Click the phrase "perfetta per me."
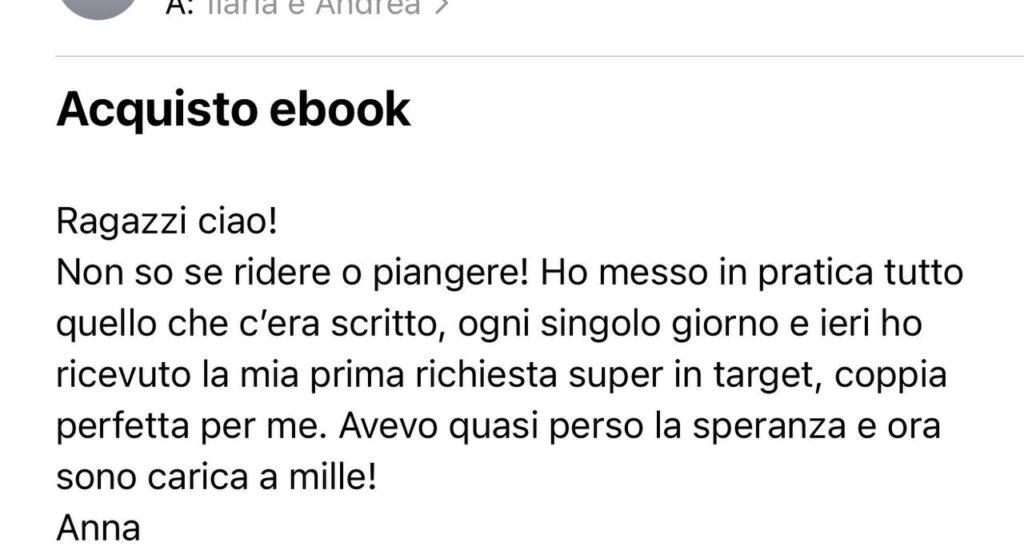This screenshot has width=1024, height=558. 191,427
